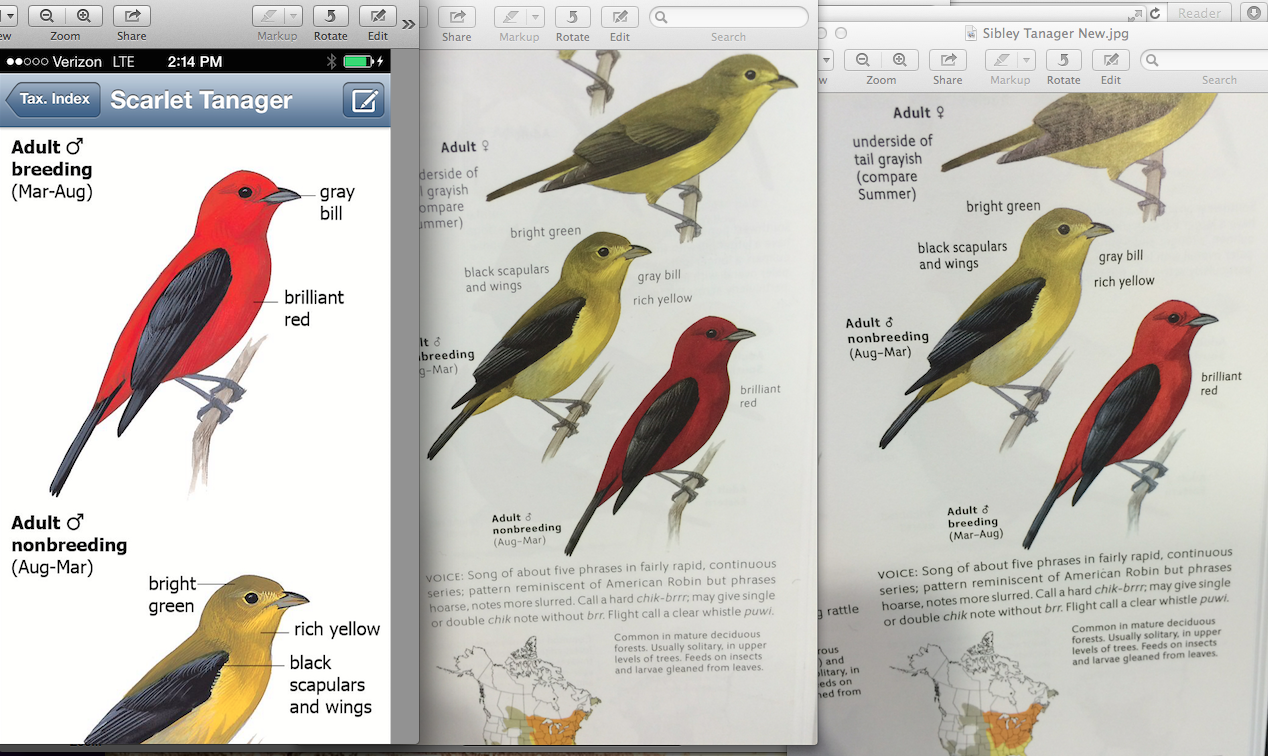Image resolution: width=1268 pixels, height=756 pixels.
Task: Click the iPhone battery indicator icon
Action: pos(357,62)
